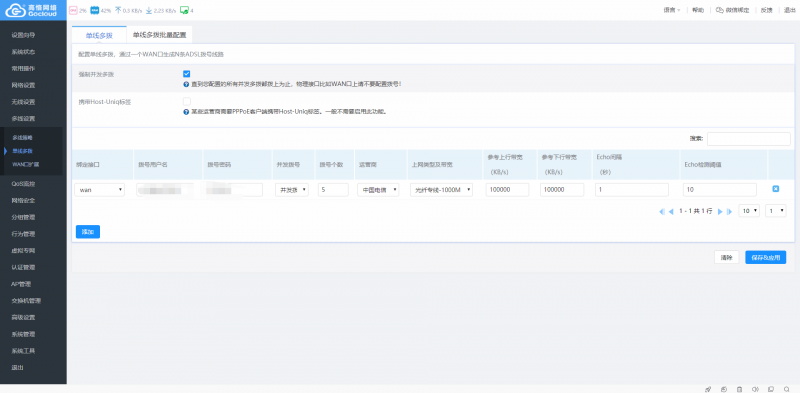Click the upload speed arrow icon
Screen dimensions: 800x393
[118, 10]
